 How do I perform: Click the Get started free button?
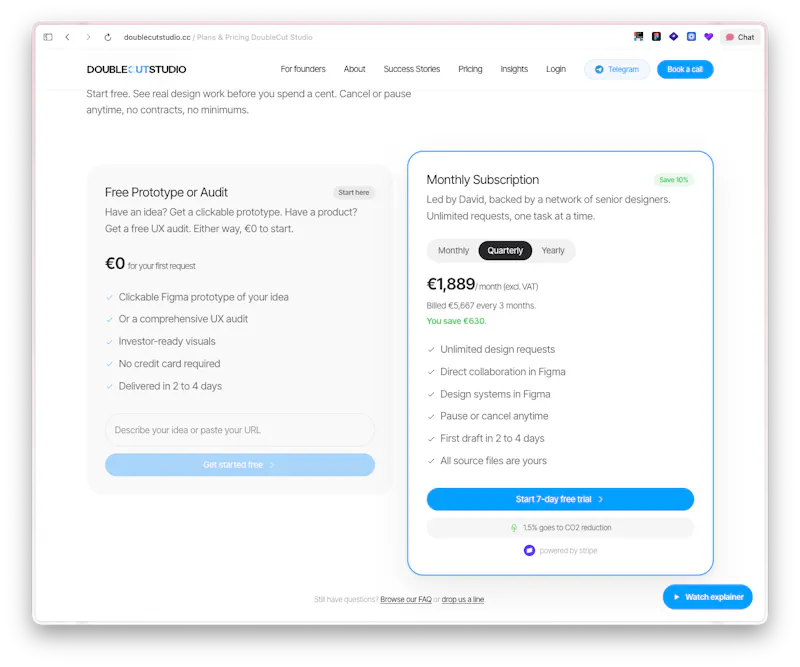point(240,465)
